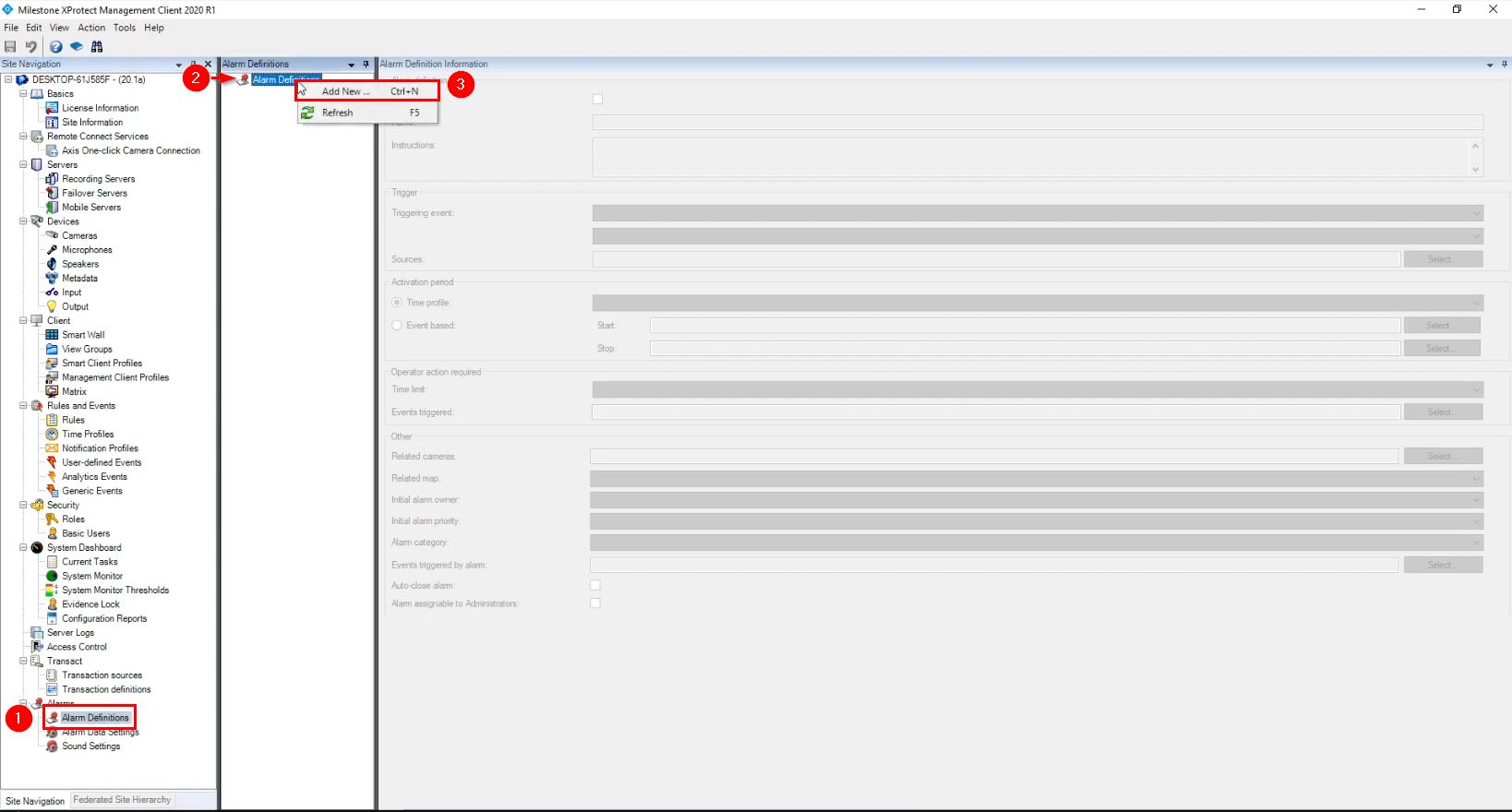Open the Tools menu
1512x812 pixels.
(125, 28)
